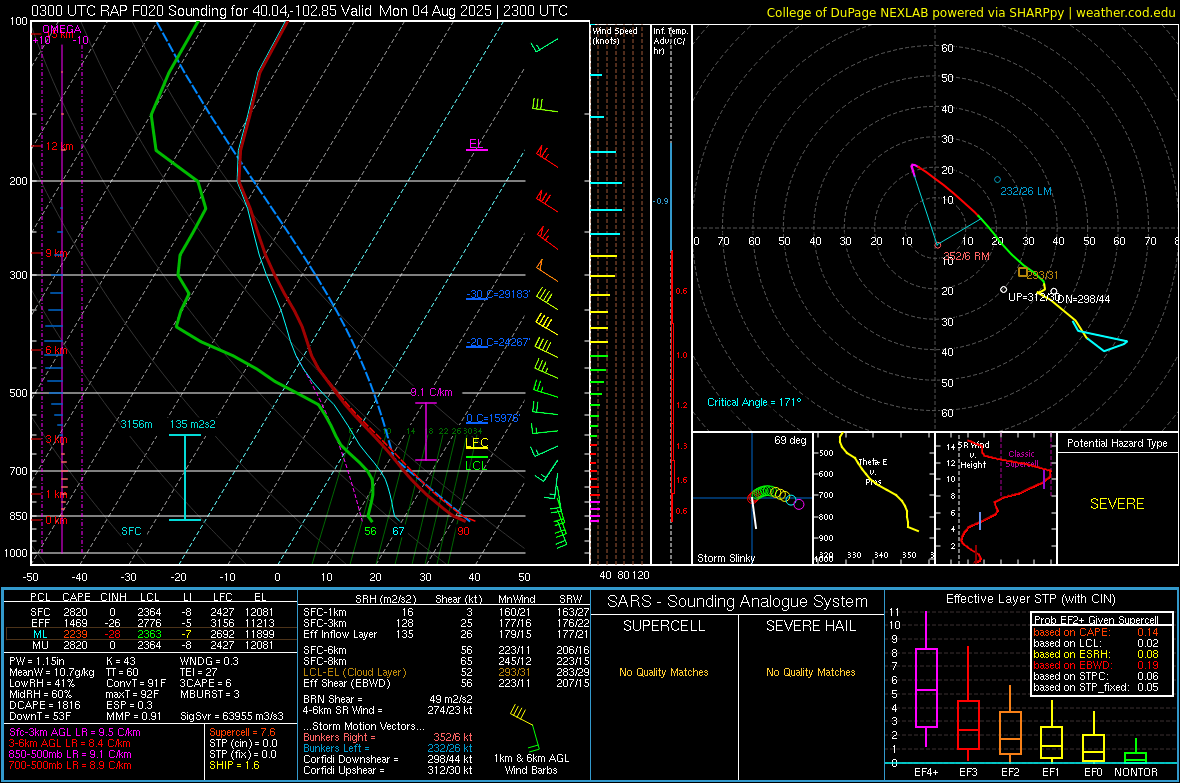Viewport: 1180px width, 783px height.
Task: Click the '-30 C=29183'' height label
Action: click(x=498, y=294)
